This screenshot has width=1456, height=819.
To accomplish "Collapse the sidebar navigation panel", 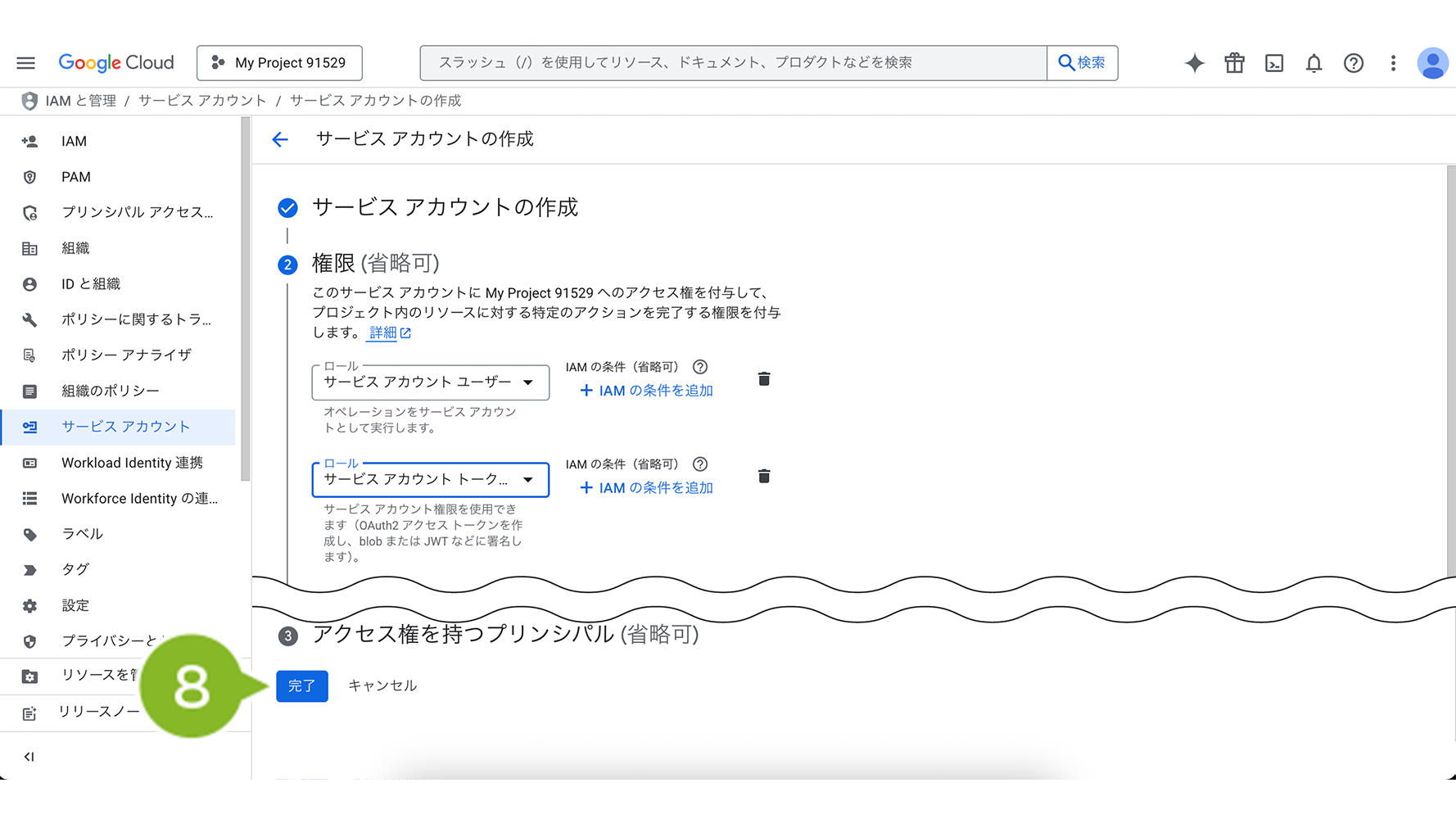I will point(29,757).
